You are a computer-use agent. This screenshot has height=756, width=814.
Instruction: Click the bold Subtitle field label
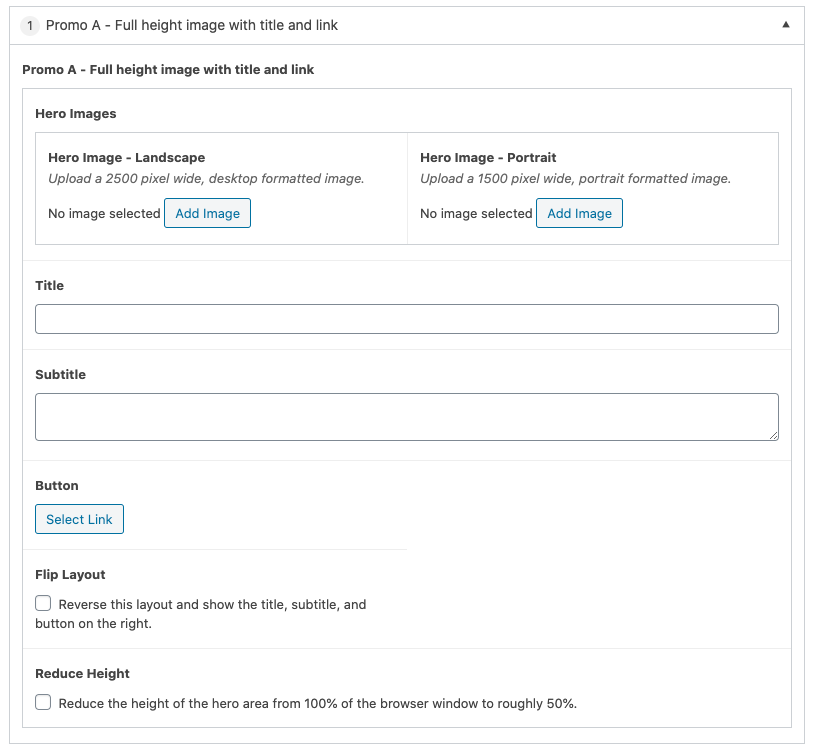[60, 375]
